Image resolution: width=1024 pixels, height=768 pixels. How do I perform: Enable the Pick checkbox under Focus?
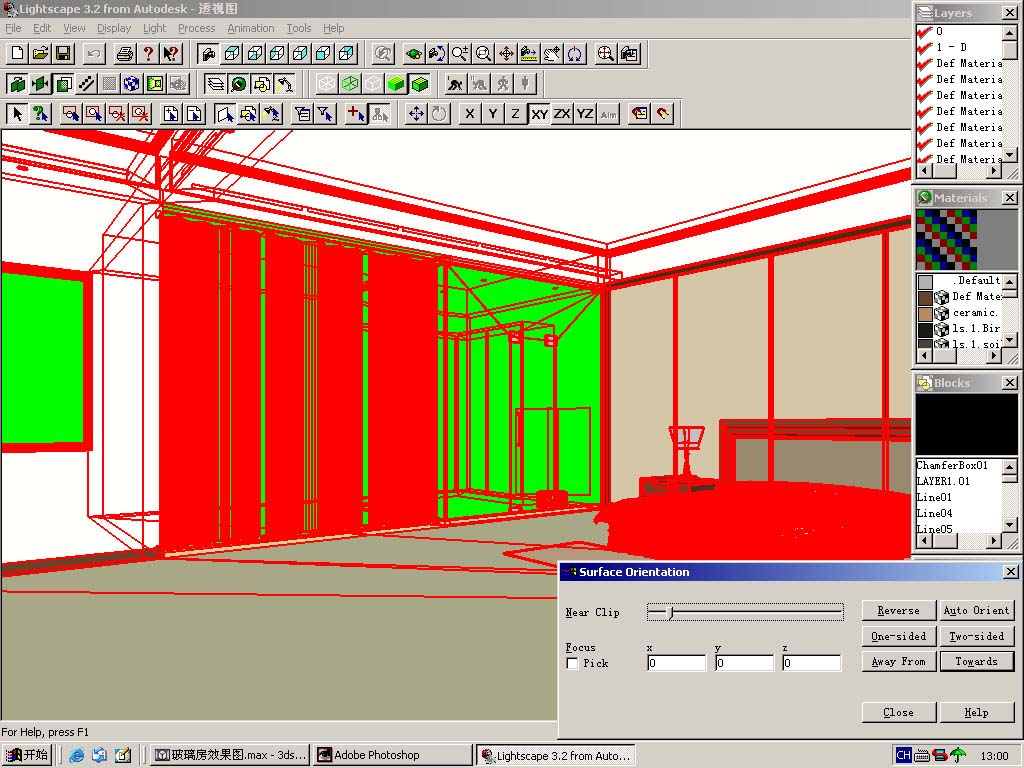pos(572,663)
